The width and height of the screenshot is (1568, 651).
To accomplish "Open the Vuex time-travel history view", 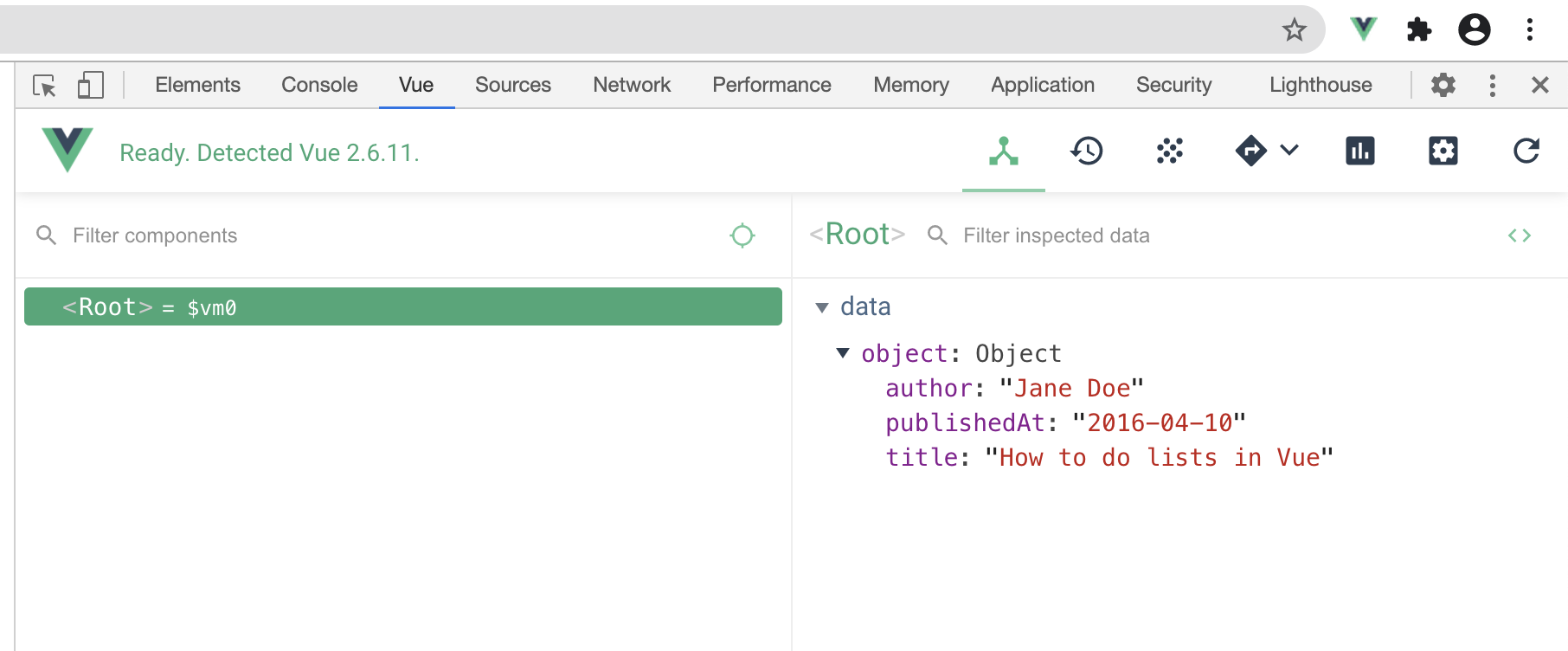I will (x=1086, y=151).
